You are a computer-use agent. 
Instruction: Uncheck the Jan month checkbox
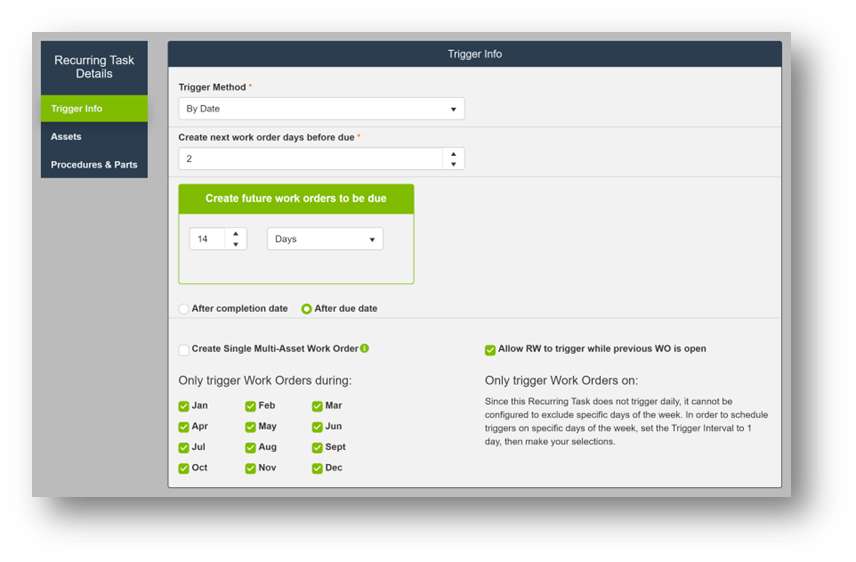[184, 406]
